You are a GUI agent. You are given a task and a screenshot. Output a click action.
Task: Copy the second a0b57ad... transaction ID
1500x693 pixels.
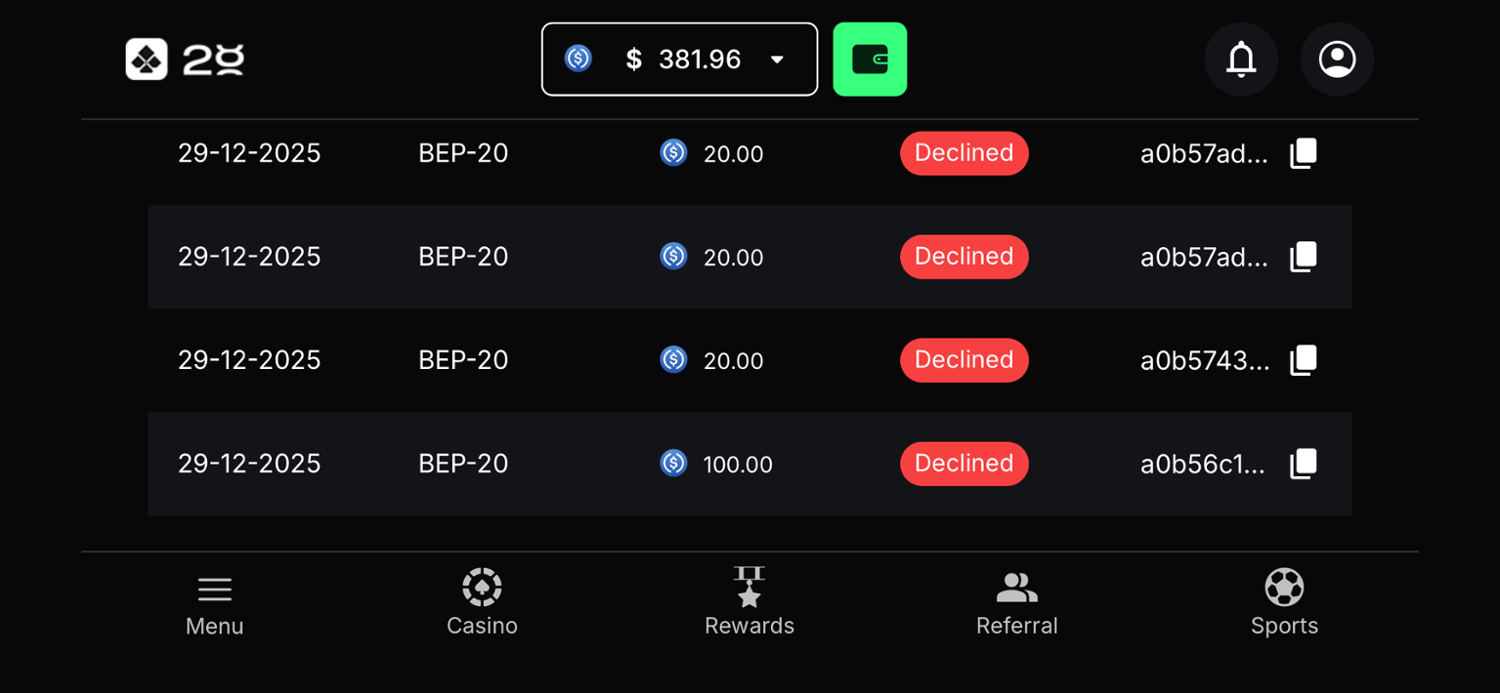[1303, 257]
